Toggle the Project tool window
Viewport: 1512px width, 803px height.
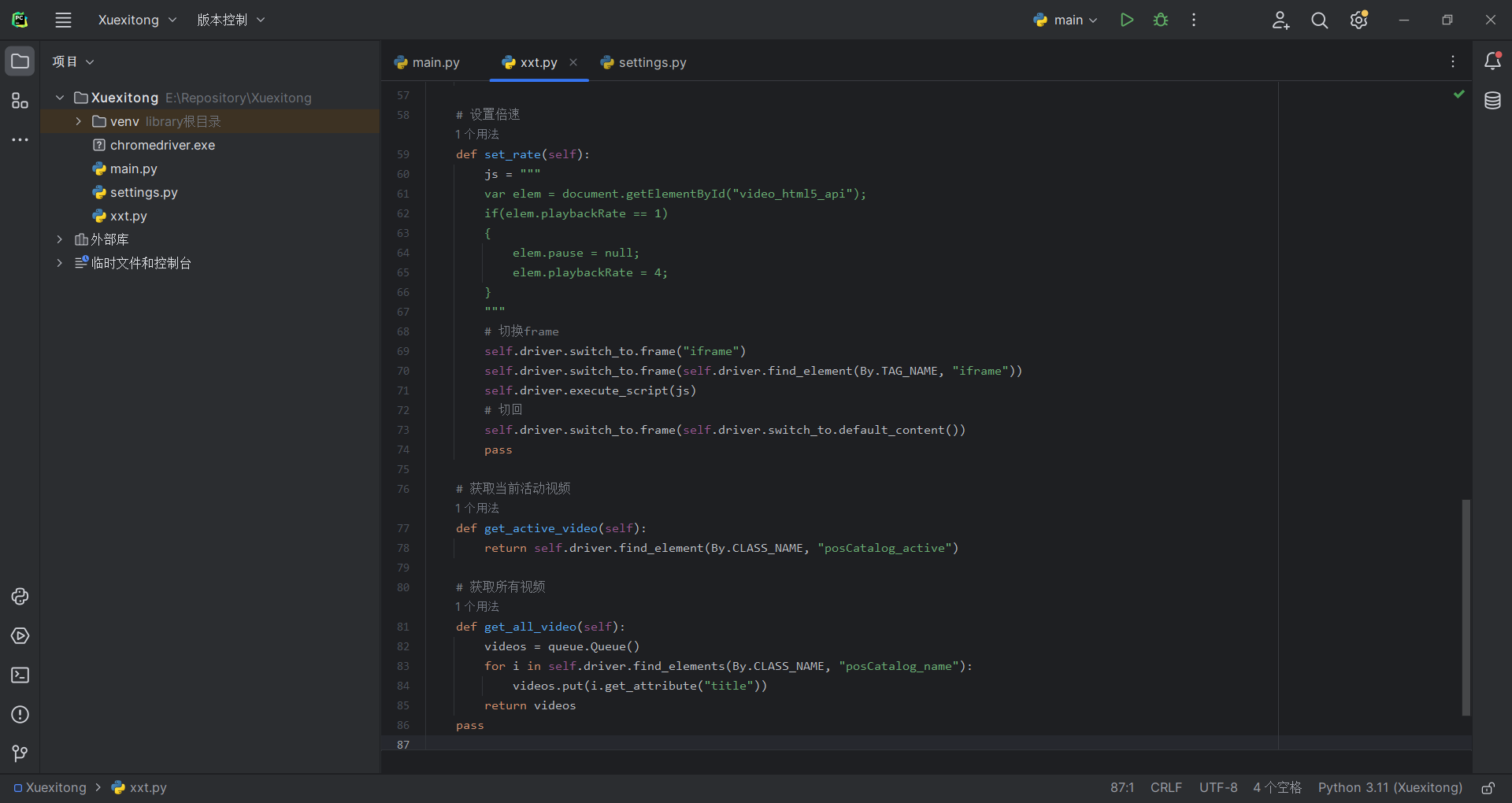(20, 61)
